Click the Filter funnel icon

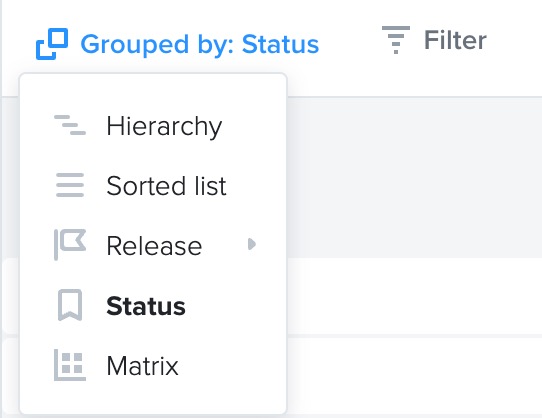[396, 40]
